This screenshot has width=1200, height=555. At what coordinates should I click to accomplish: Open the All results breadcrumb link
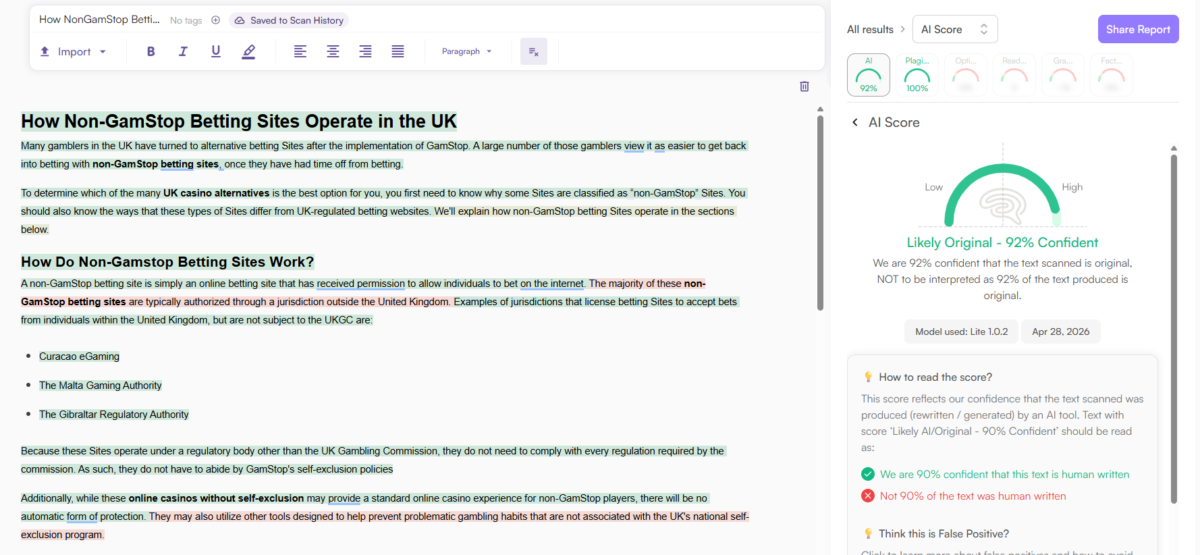(870, 30)
